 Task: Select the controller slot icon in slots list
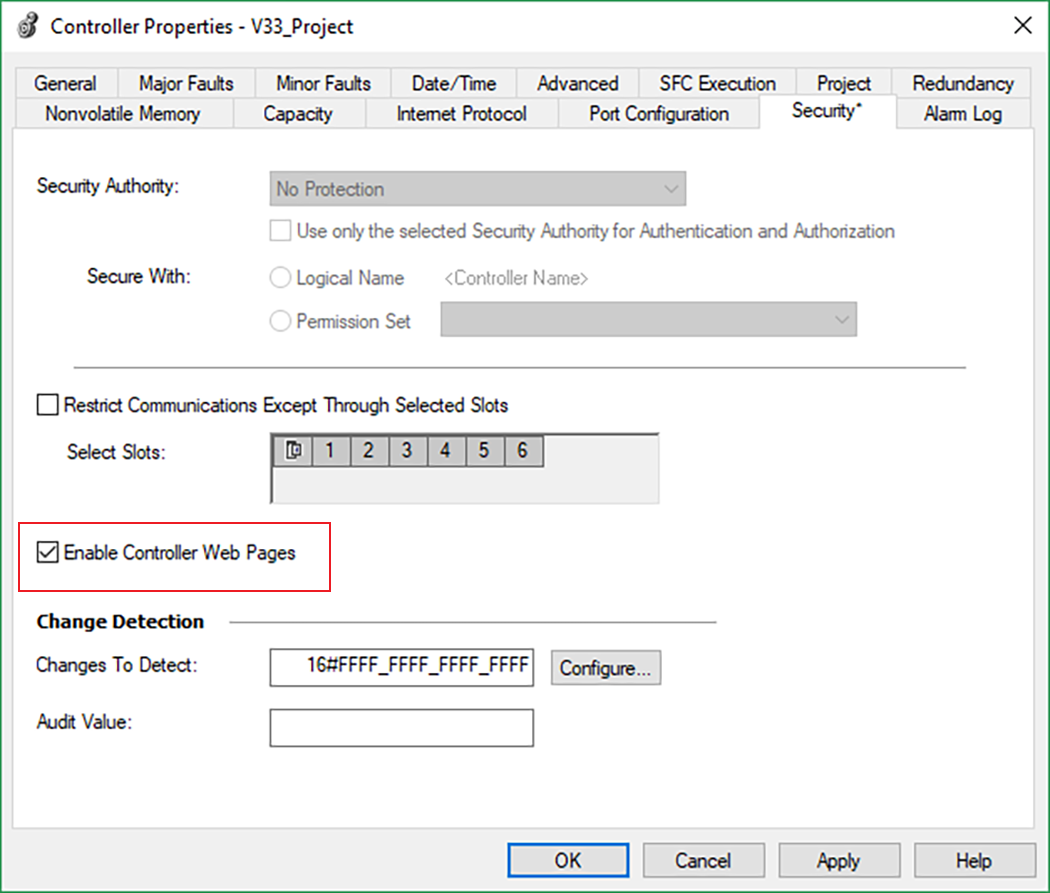point(292,451)
